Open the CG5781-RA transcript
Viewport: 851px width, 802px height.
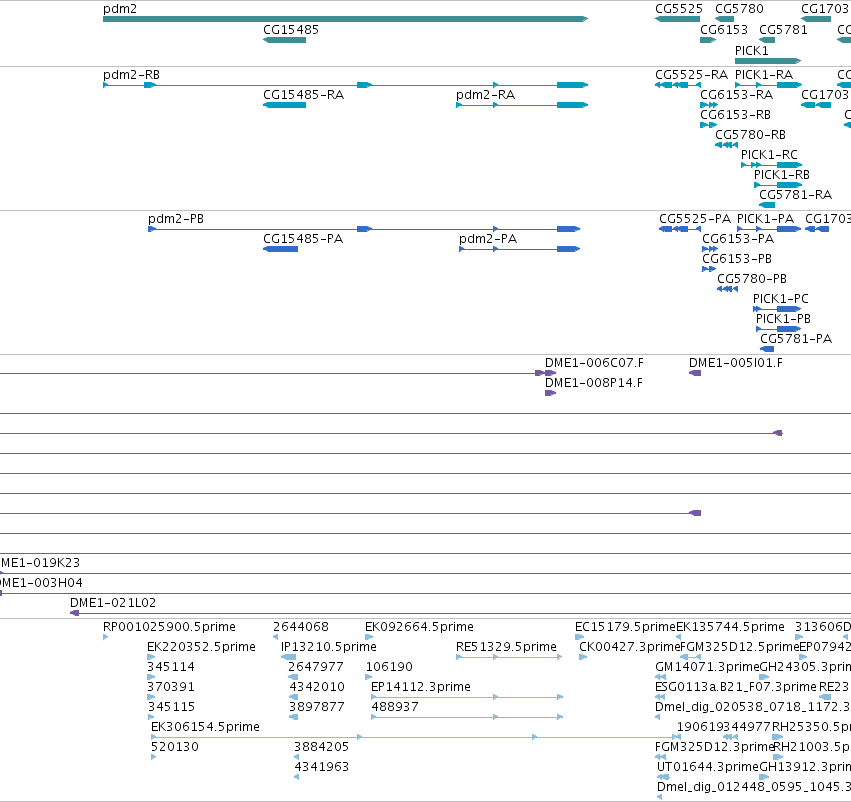[x=767, y=205]
